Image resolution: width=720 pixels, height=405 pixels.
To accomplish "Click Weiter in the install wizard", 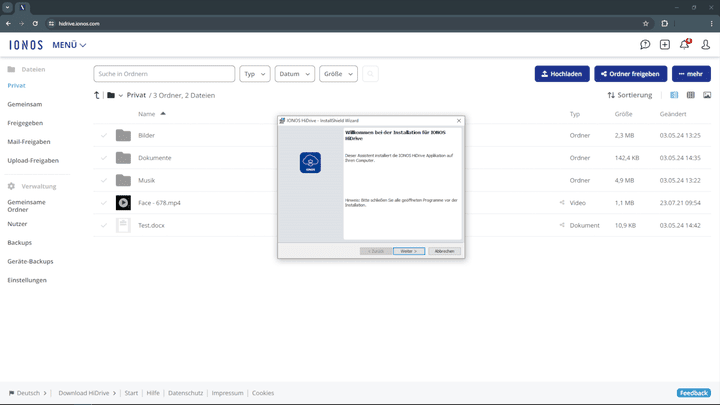I will coord(409,251).
